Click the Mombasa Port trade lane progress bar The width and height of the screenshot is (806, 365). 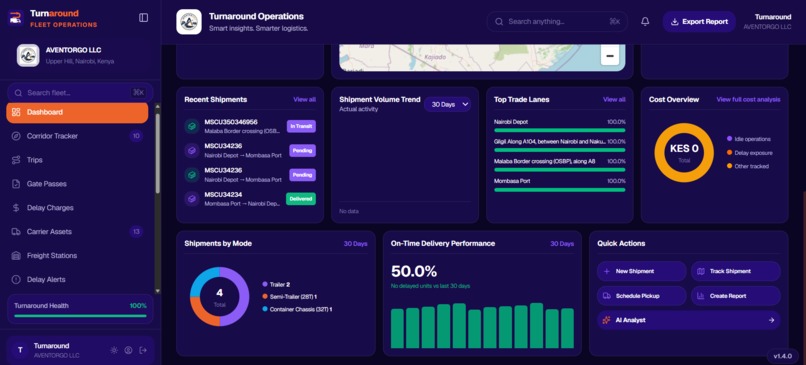point(560,190)
